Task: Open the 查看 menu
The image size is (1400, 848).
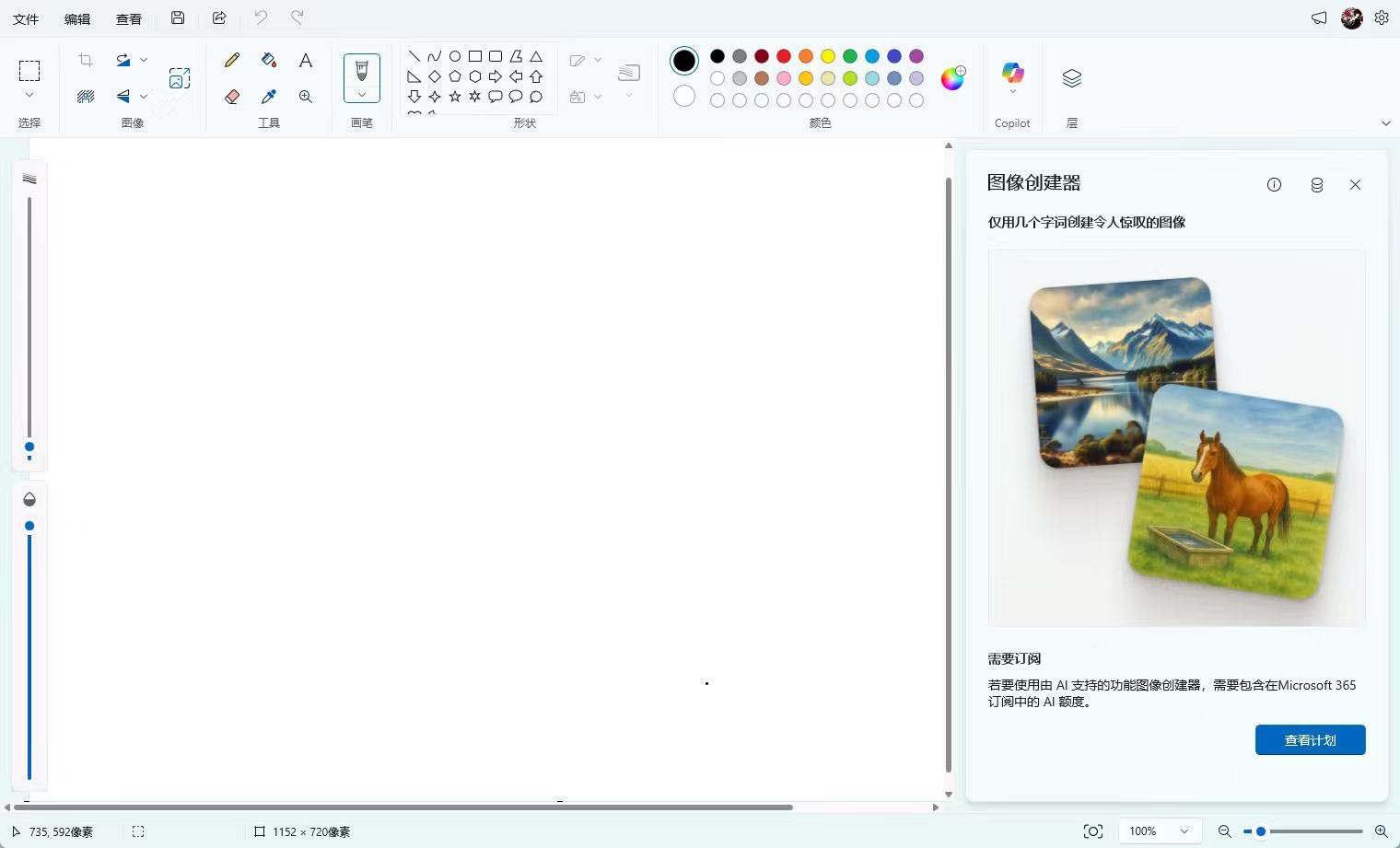Action: click(x=129, y=18)
